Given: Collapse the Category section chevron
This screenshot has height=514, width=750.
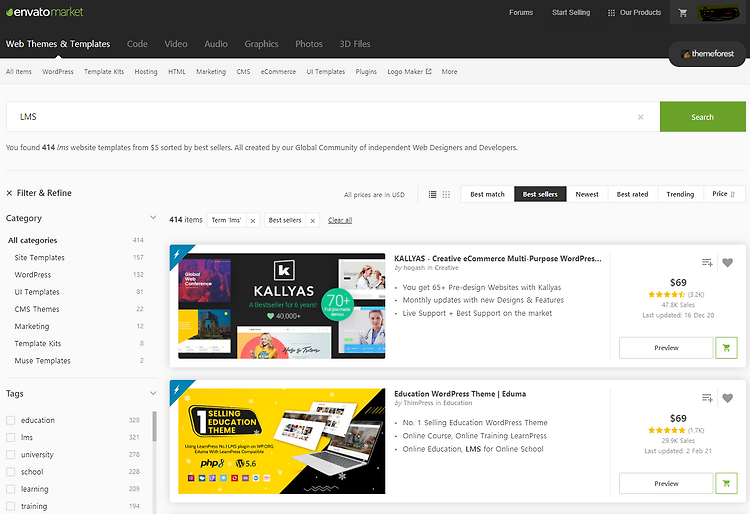Looking at the screenshot, I should coord(153,218).
